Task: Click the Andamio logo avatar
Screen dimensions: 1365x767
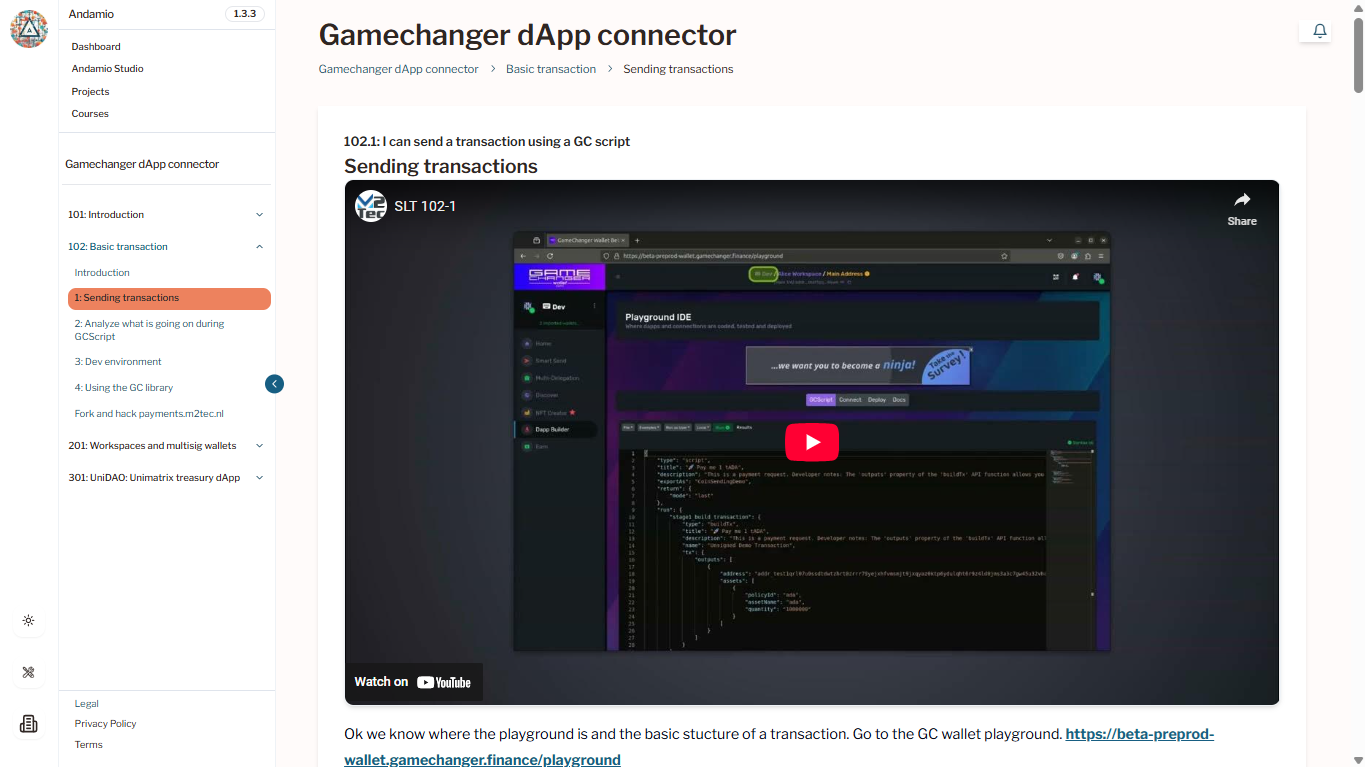Action: tap(29, 29)
